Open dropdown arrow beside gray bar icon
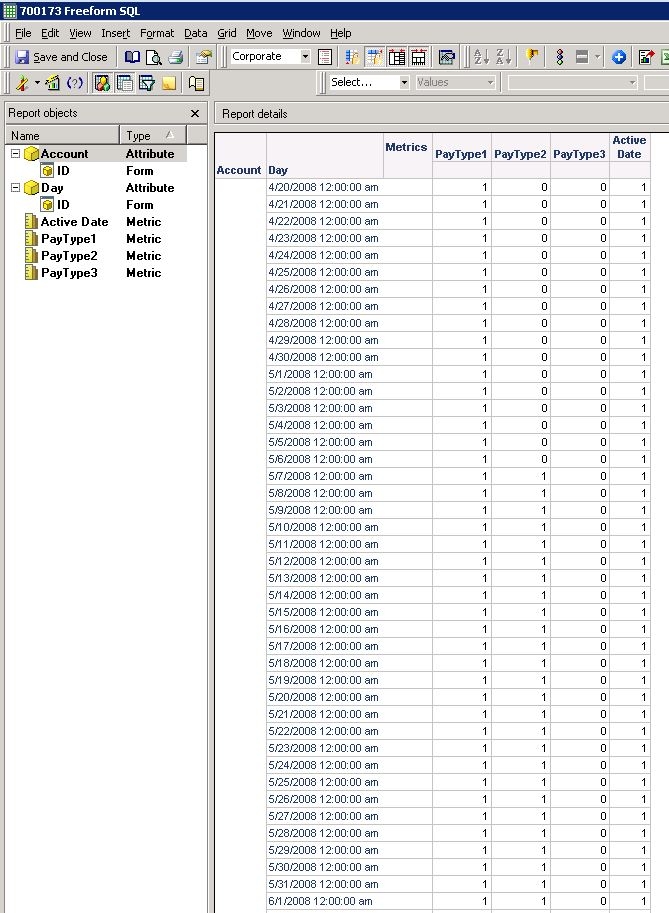This screenshot has height=913, width=669. 597,57
